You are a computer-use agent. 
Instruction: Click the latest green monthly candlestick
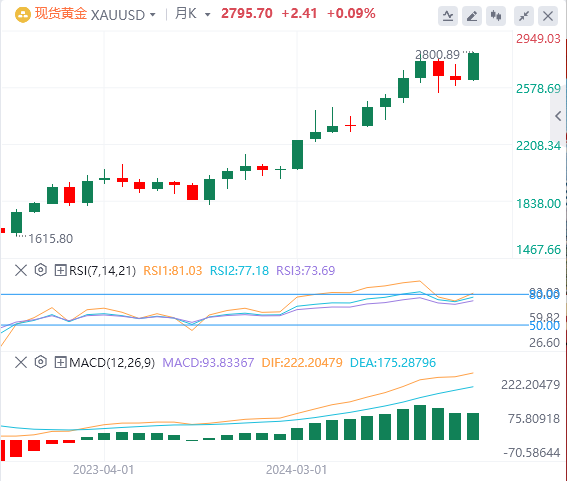coord(473,66)
